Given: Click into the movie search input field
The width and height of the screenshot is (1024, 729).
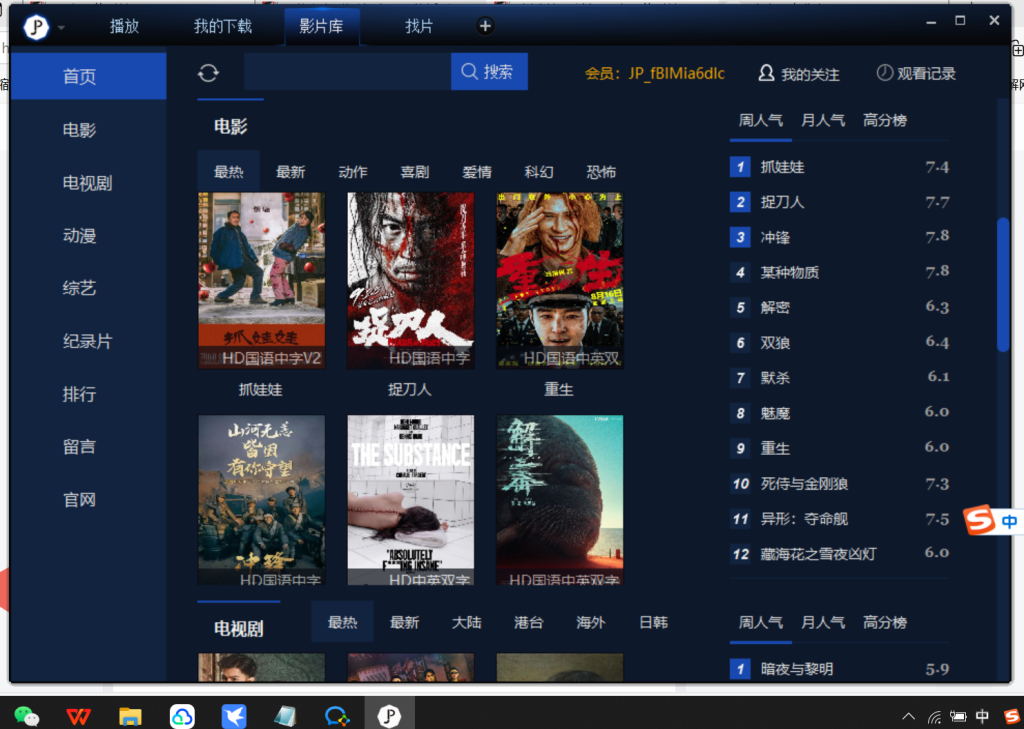Looking at the screenshot, I should point(347,71).
